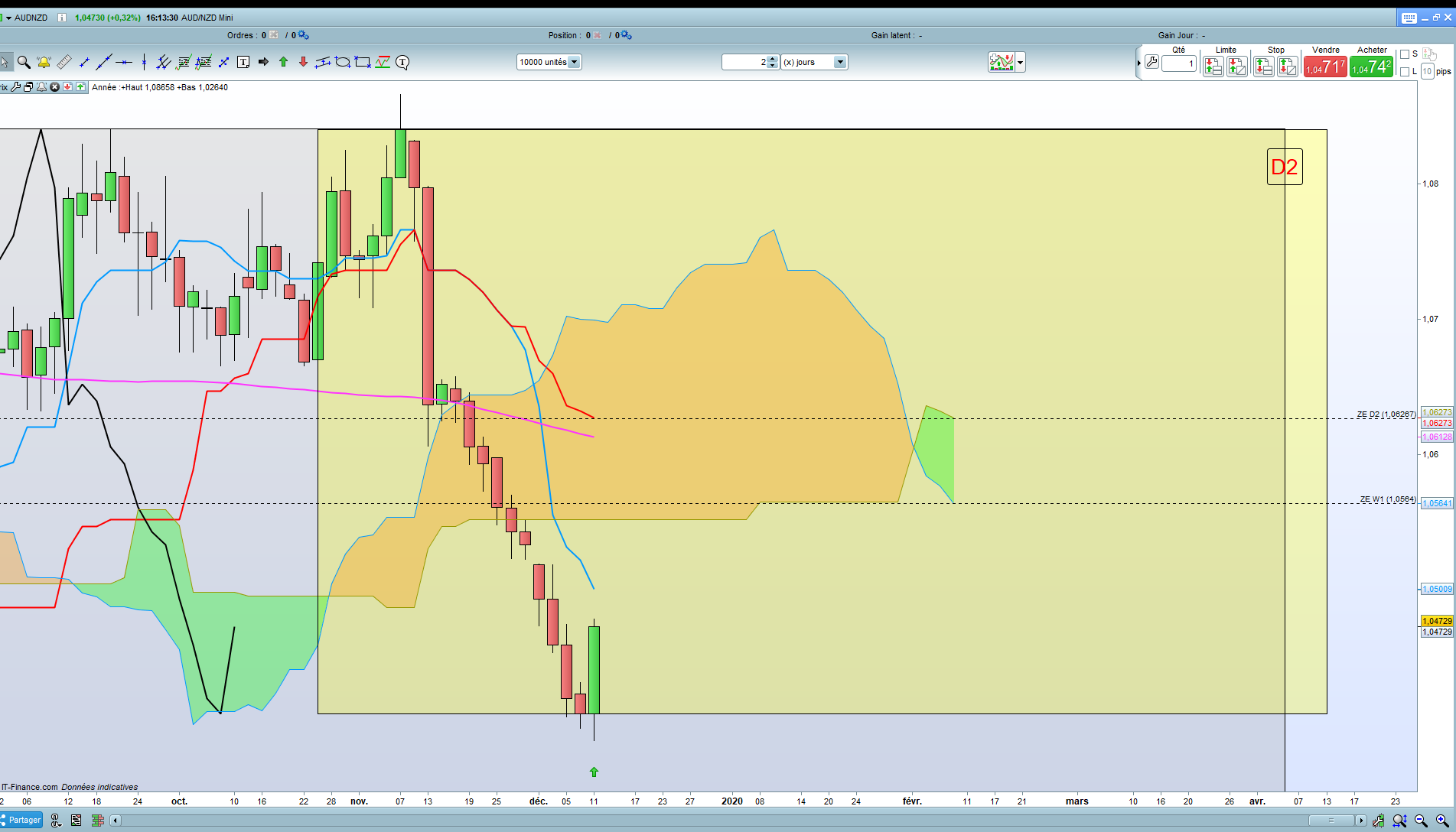Click the Acheter buy price button
The image size is (1456, 832).
coord(1371,67)
